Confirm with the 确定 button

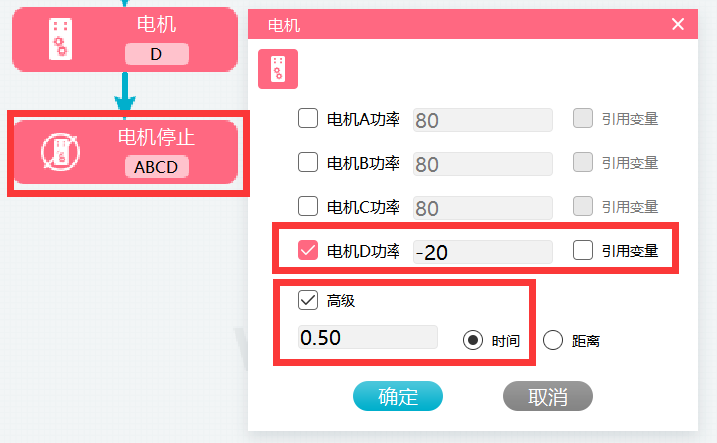click(398, 396)
